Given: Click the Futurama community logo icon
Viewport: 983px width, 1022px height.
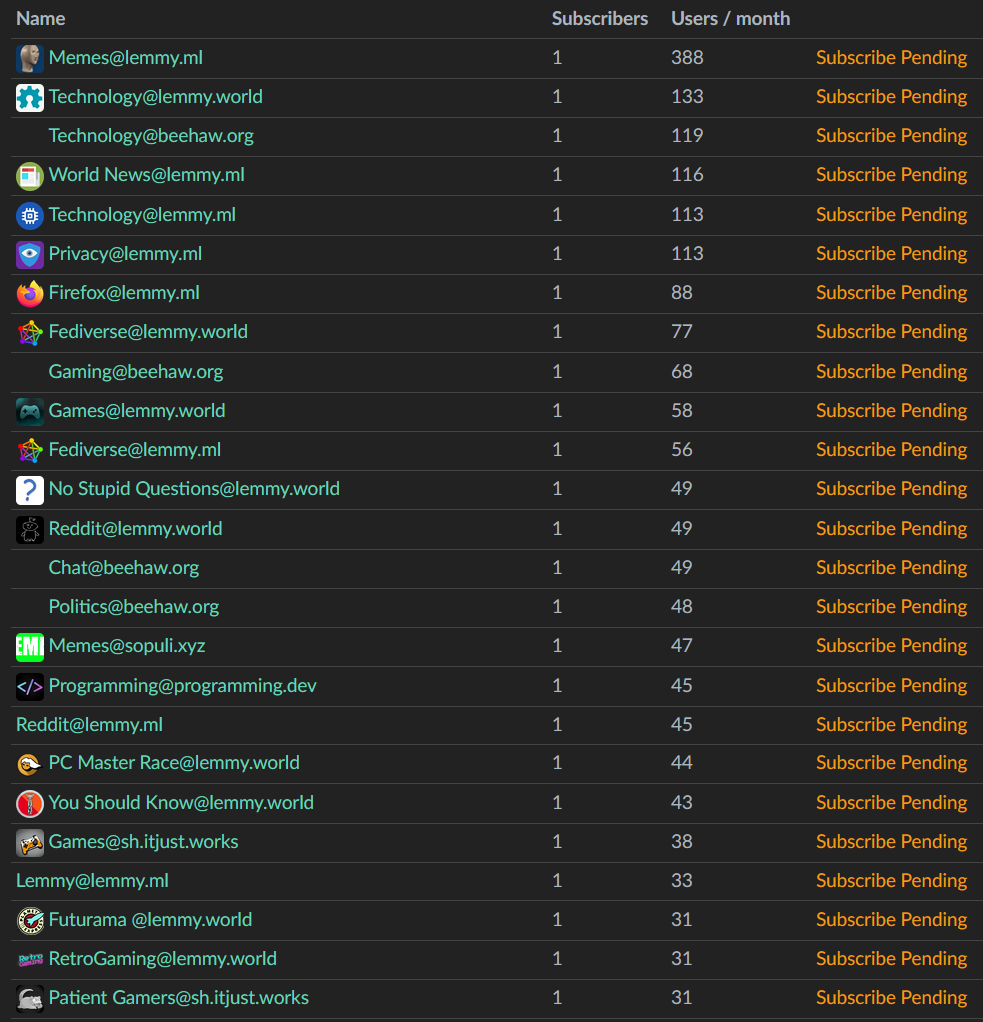Looking at the screenshot, I should pyautogui.click(x=30, y=921).
